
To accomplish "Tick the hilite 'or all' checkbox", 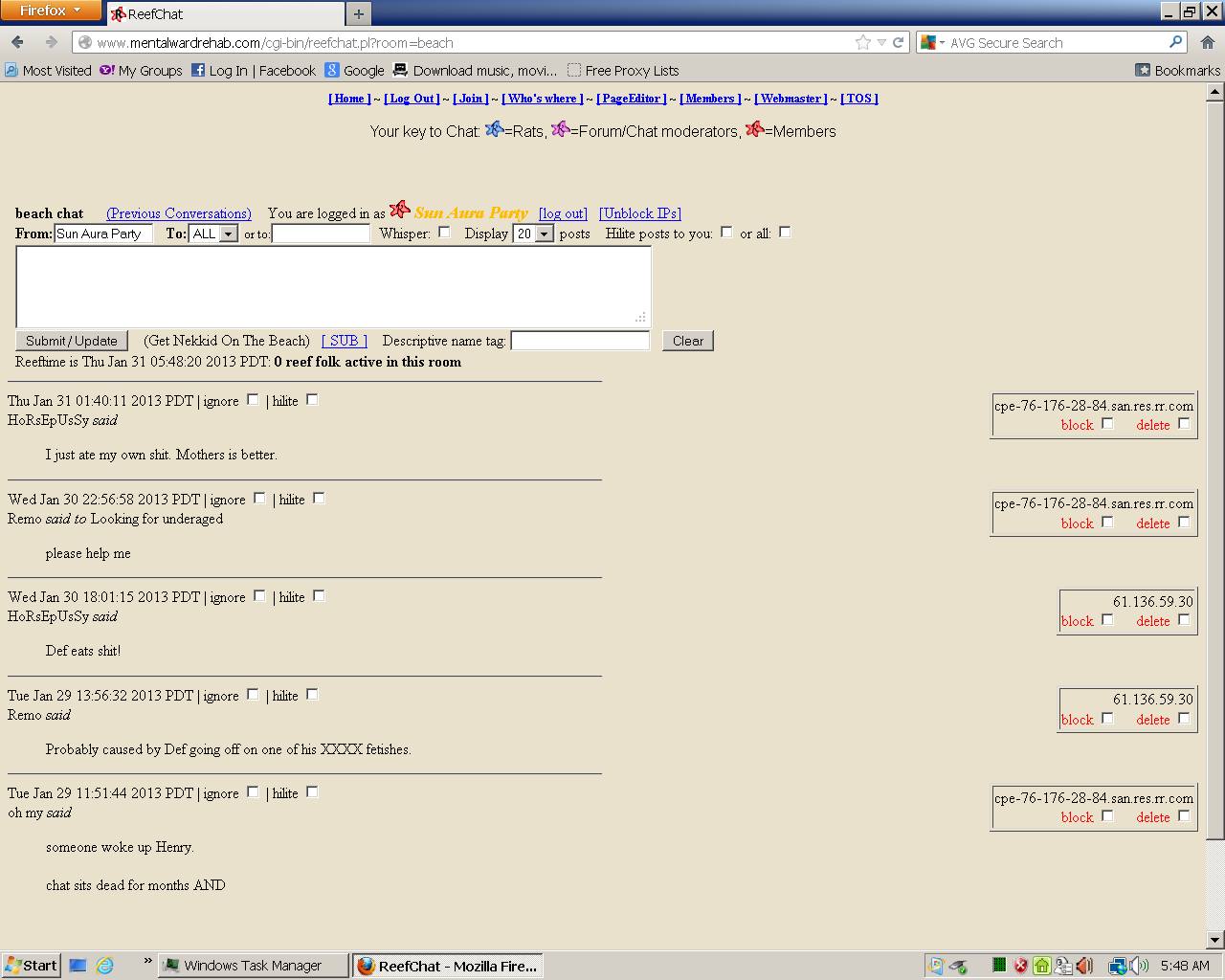I will [785, 232].
